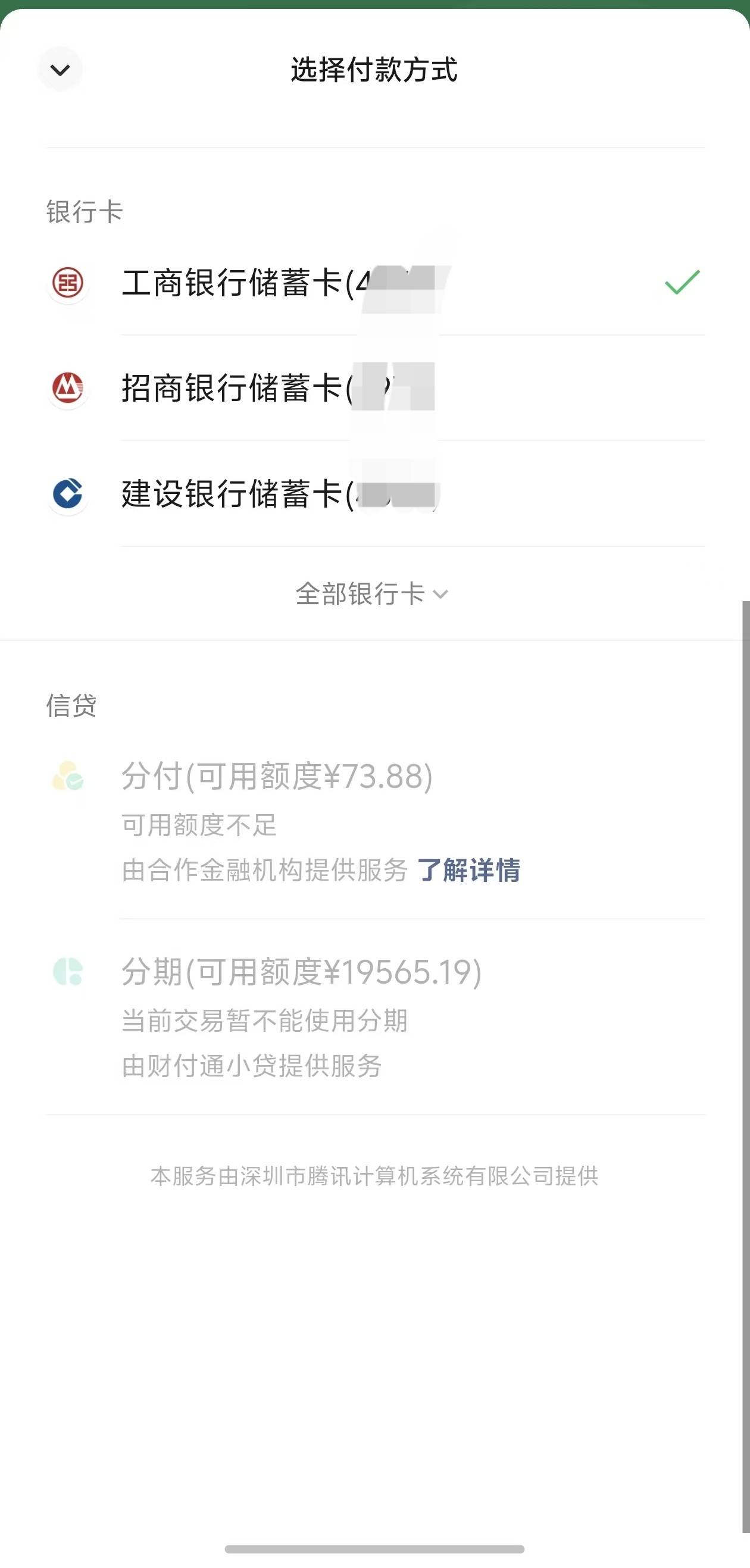This screenshot has width=750, height=1568.
Task: Tap the ICBC bank logo icon
Action: coord(68,283)
